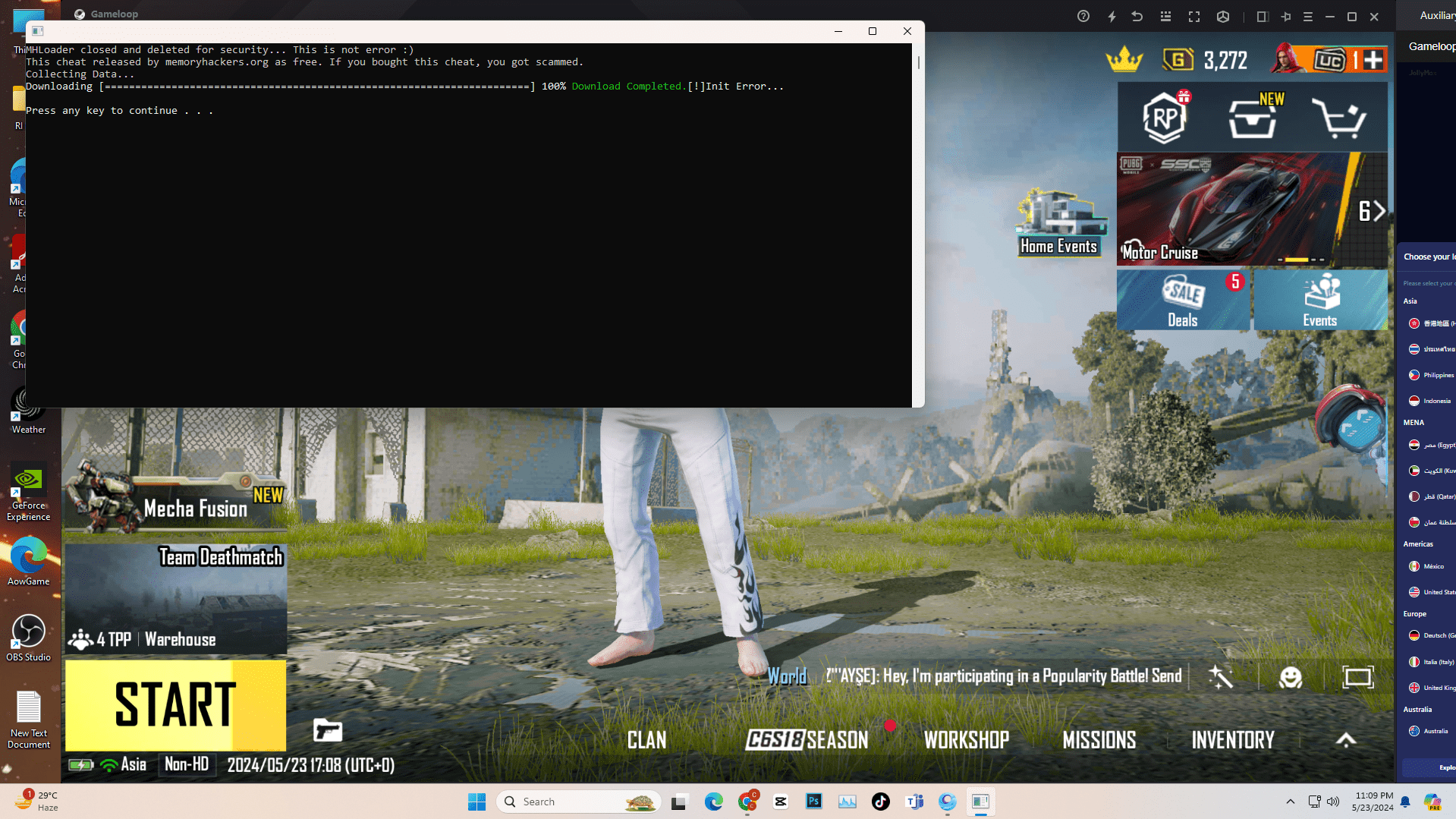Open TikTok from the taskbar

tap(880, 802)
